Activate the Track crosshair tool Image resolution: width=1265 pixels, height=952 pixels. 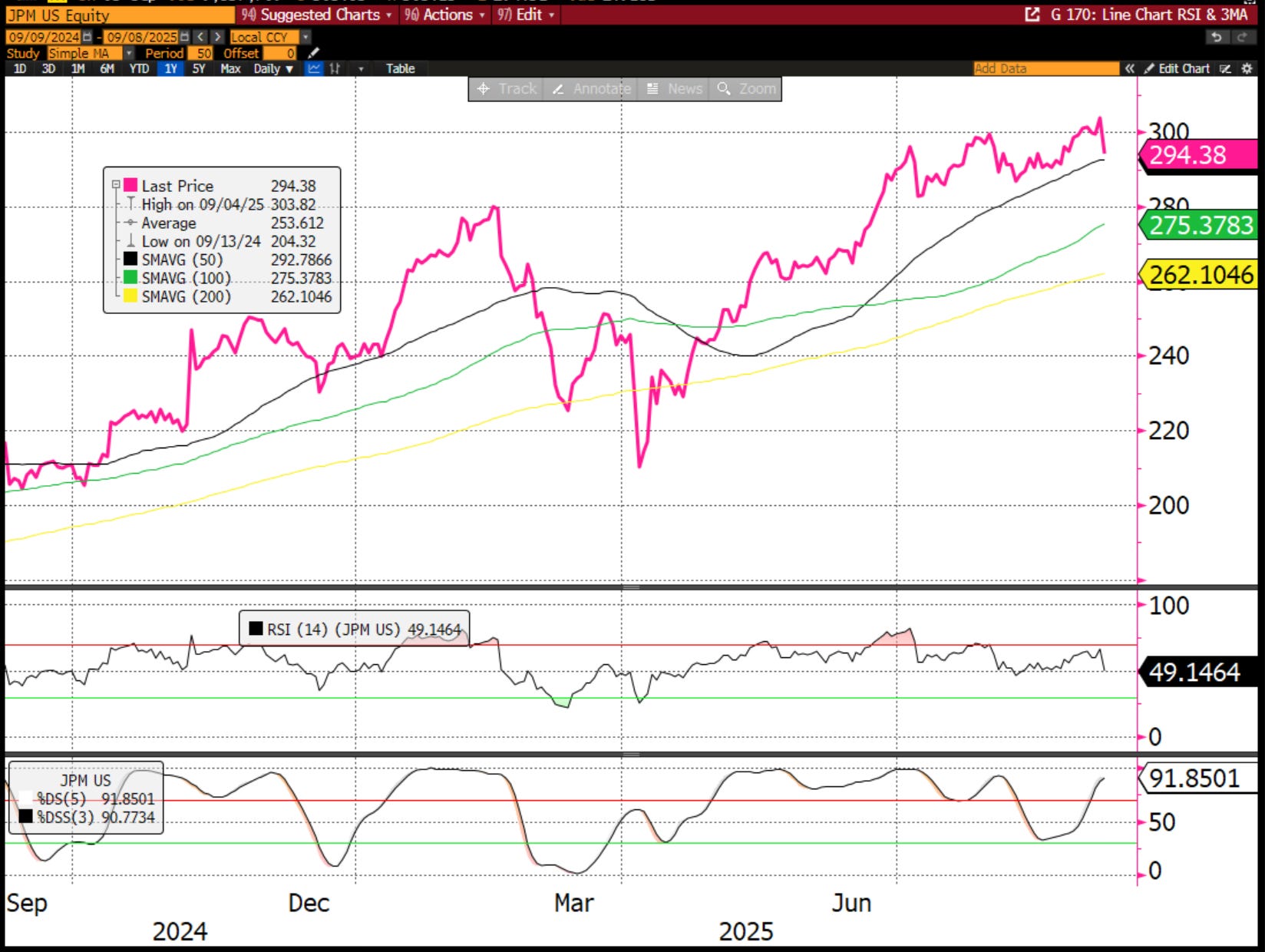coord(506,89)
